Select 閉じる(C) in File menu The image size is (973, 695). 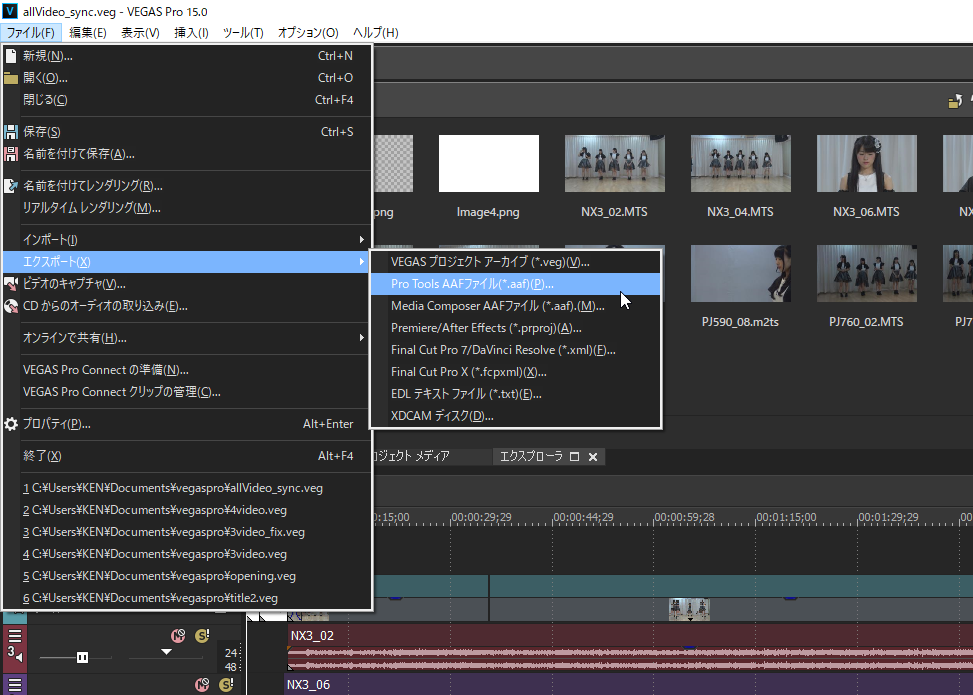click(187, 100)
